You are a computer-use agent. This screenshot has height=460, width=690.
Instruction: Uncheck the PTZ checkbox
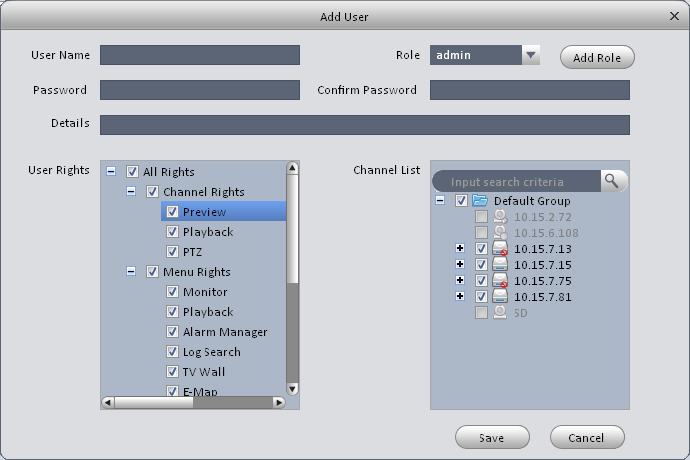click(172, 251)
